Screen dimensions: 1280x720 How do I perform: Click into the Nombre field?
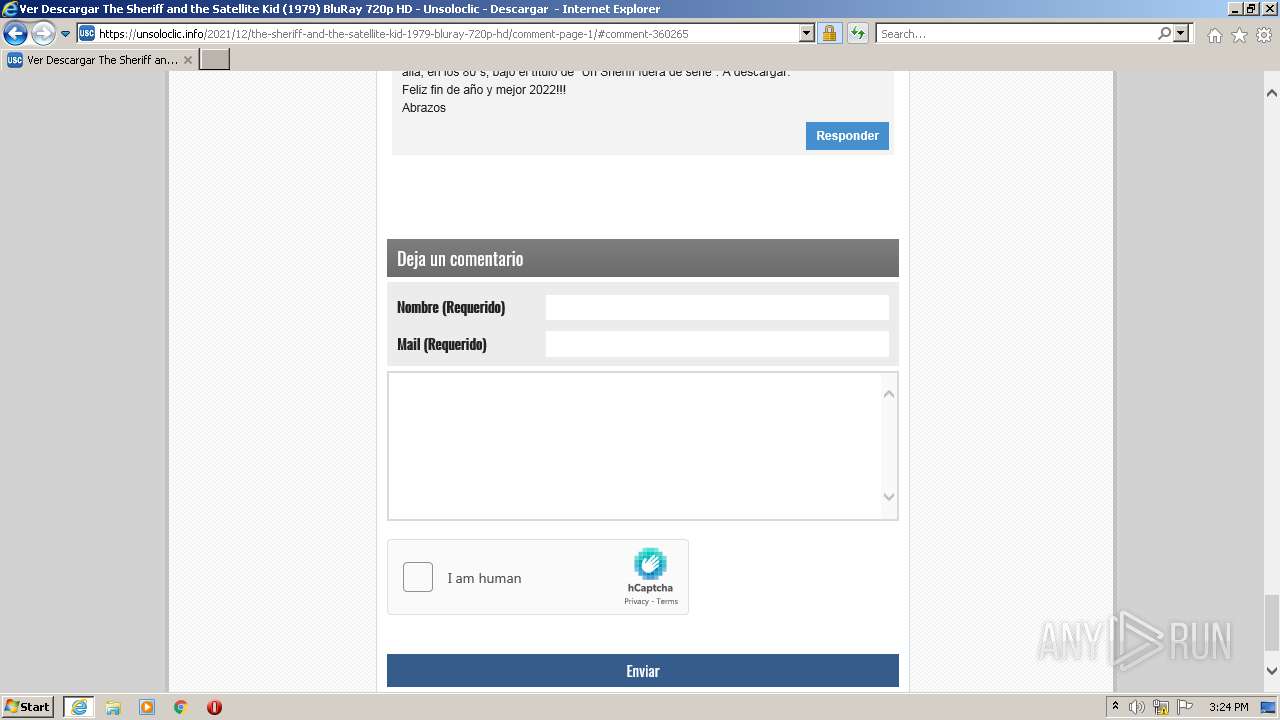click(x=717, y=307)
